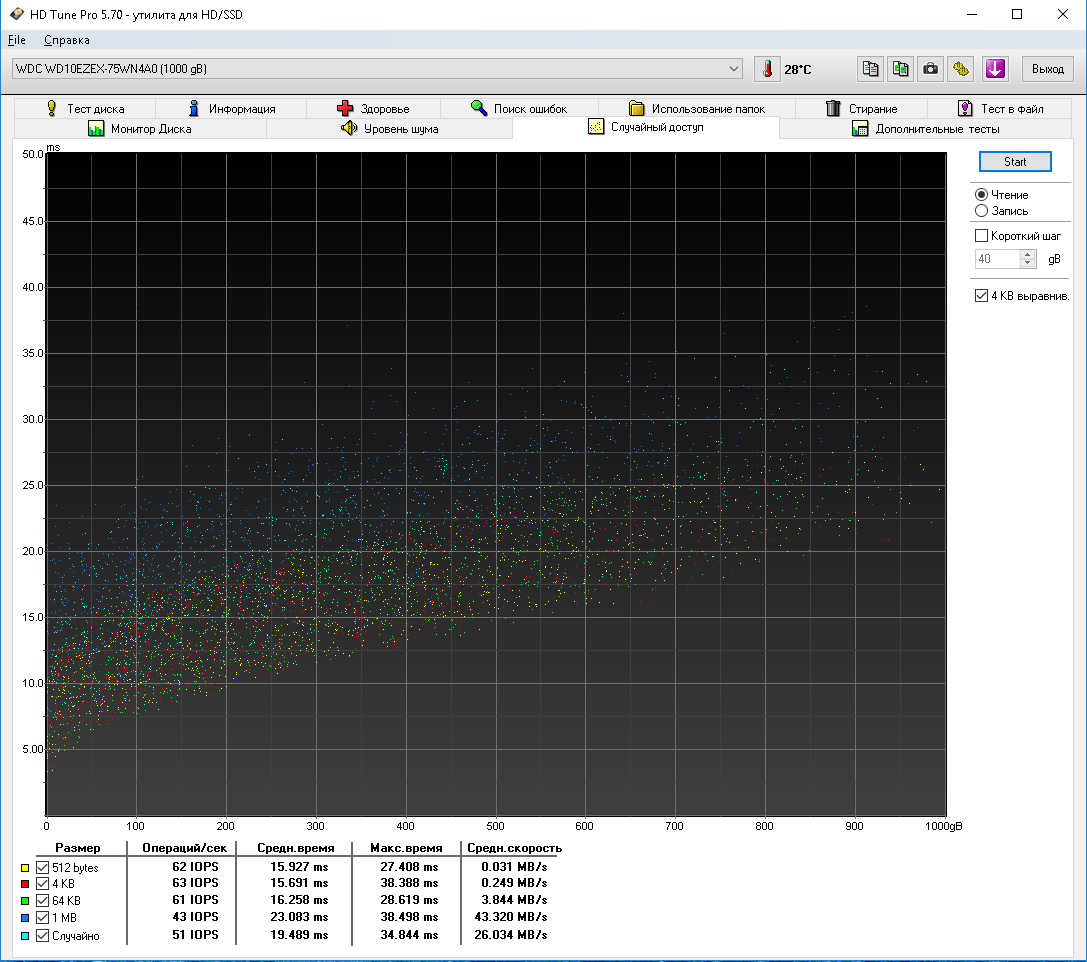Click the 62 IOPS value
The image size is (1087, 962).
pyautogui.click(x=195, y=867)
